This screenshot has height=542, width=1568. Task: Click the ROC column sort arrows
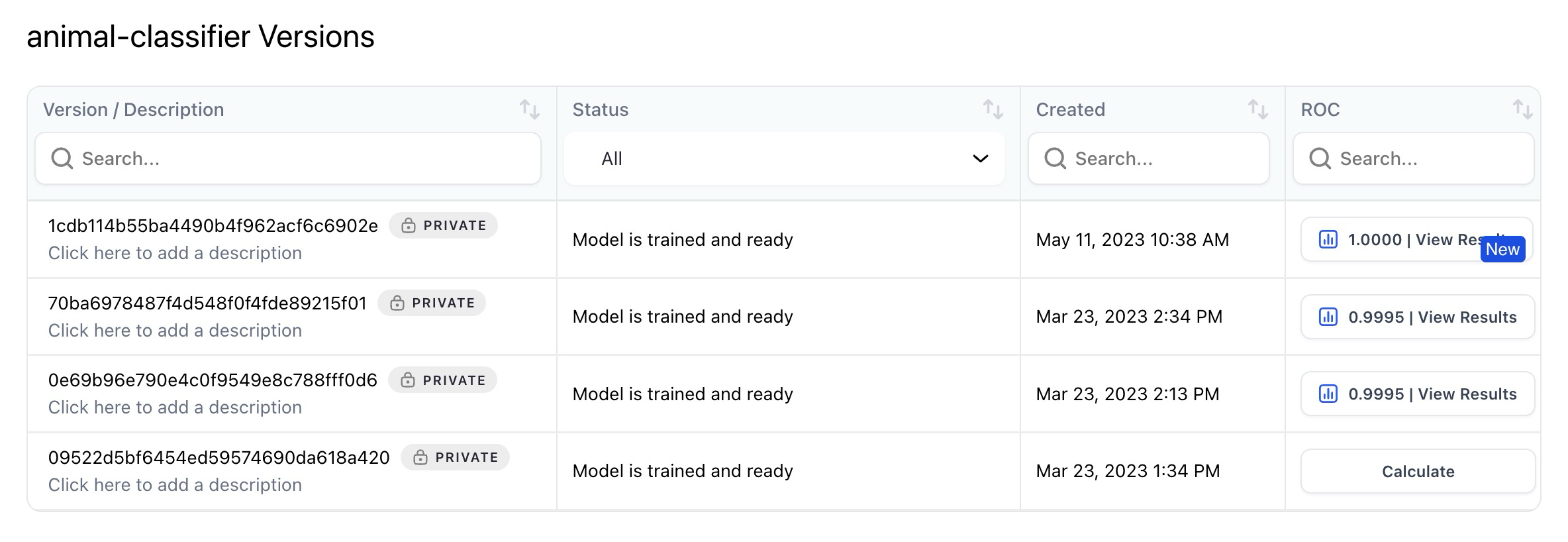click(1522, 109)
